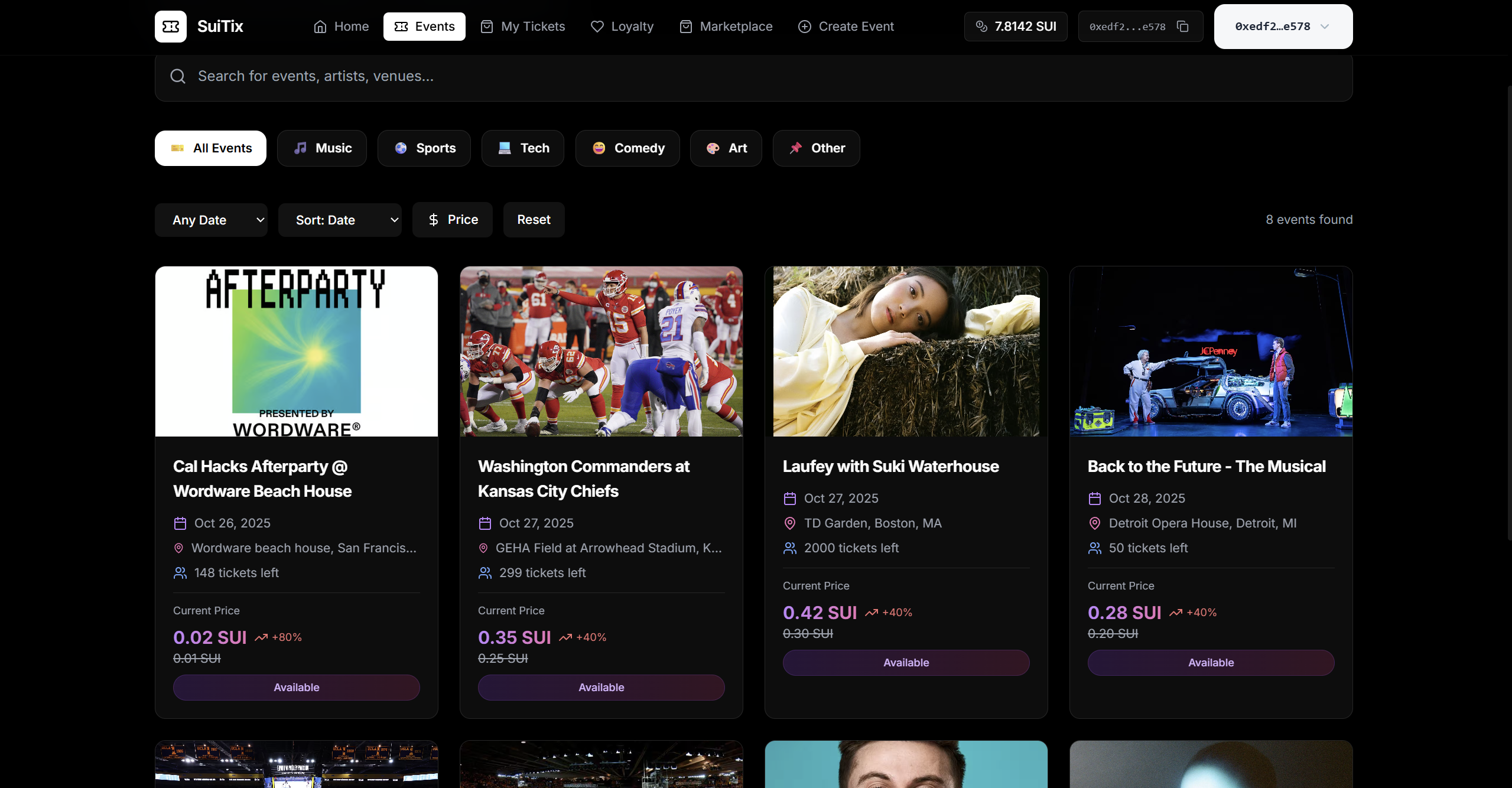Expand the Sort: Date dropdown
1512x788 pixels.
point(340,220)
